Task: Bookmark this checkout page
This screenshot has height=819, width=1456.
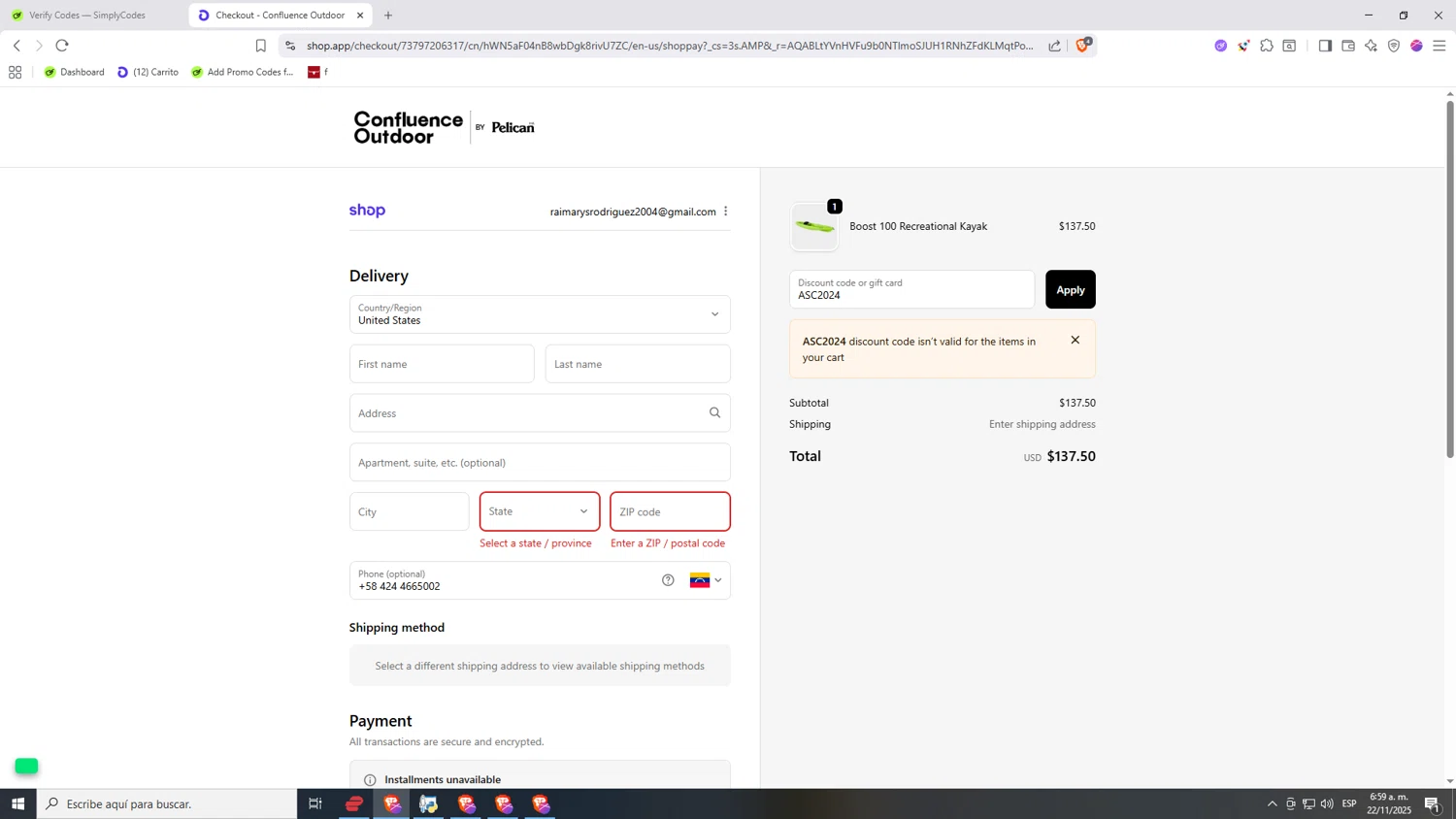Action: [260, 46]
